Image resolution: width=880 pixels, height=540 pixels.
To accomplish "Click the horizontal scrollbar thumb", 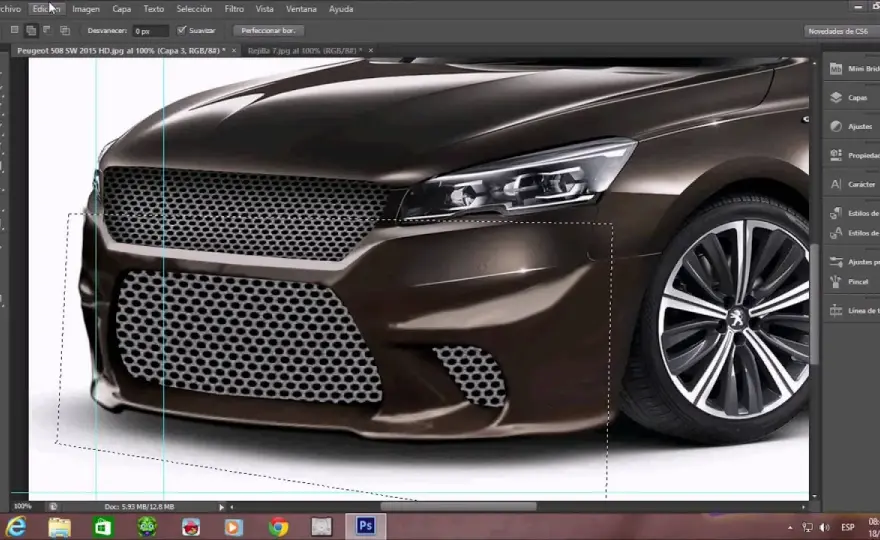I will pyautogui.click(x=459, y=506).
